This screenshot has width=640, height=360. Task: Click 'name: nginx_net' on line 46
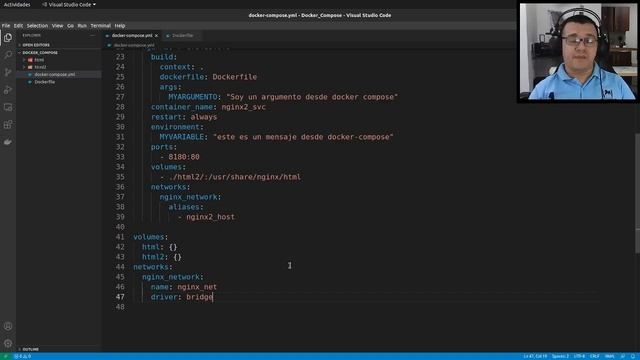(184, 287)
